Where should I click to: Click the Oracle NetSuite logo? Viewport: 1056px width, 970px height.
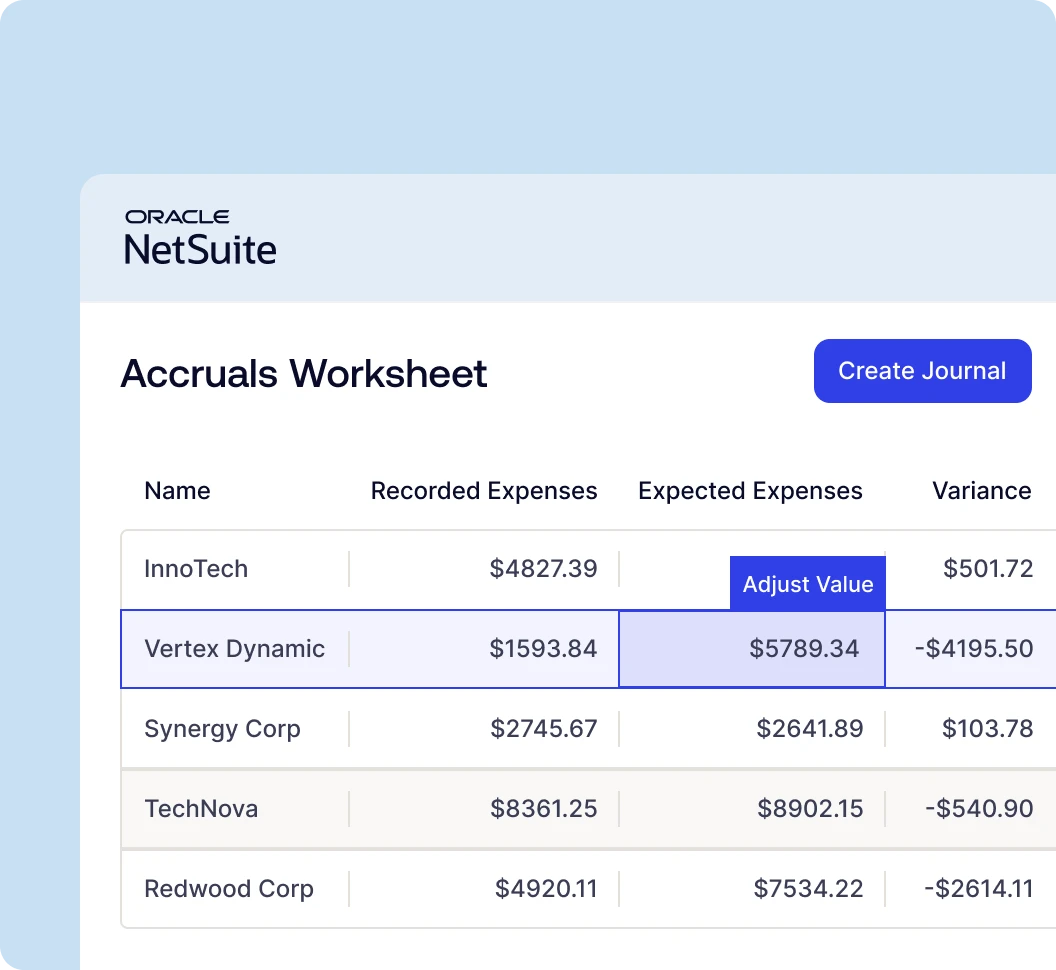(x=200, y=238)
